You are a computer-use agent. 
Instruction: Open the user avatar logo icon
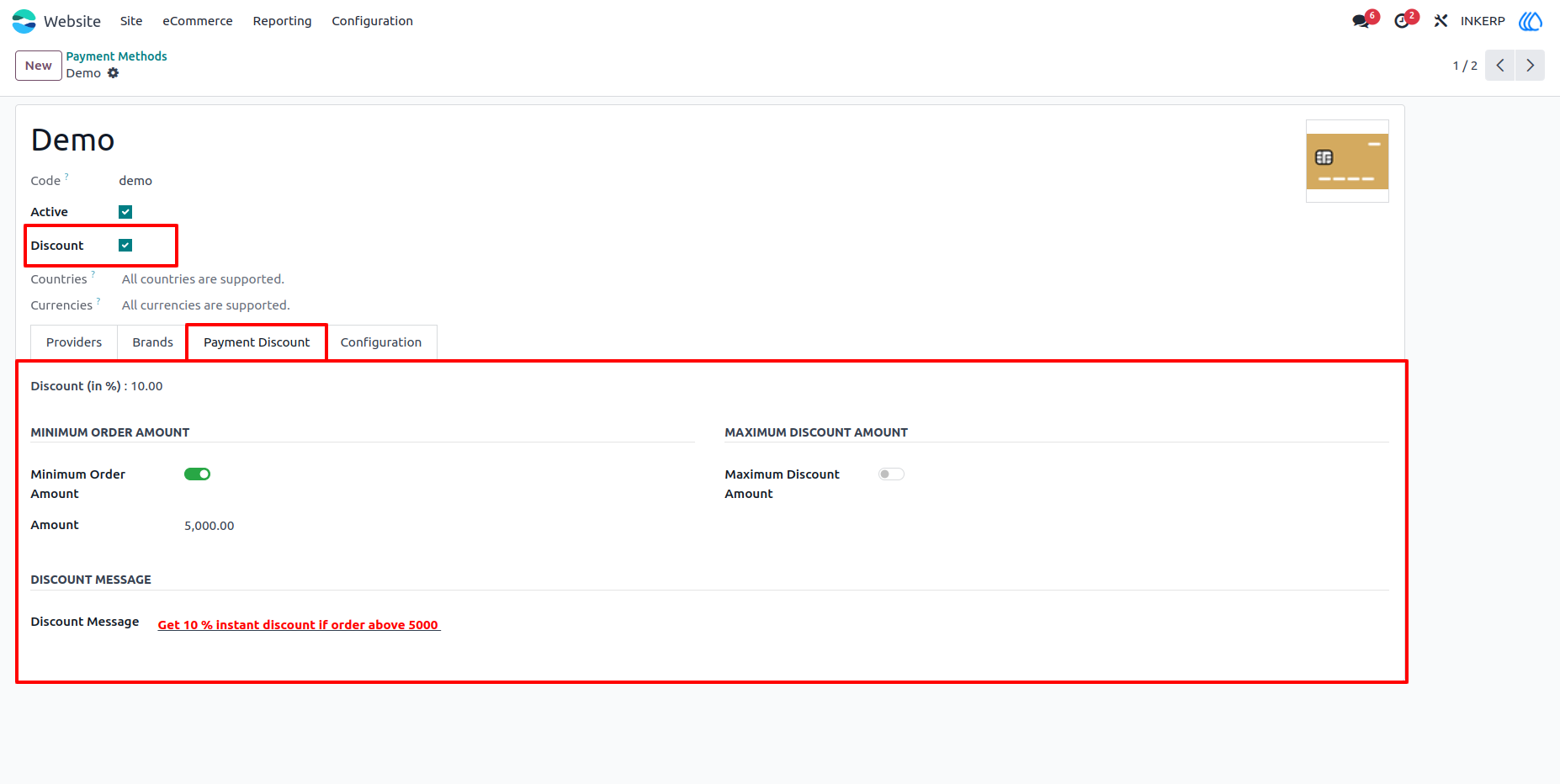click(1531, 21)
